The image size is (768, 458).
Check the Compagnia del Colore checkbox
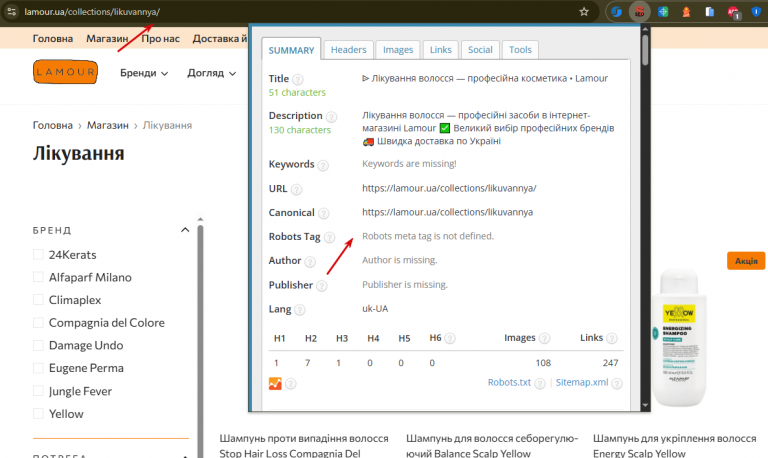pos(38,322)
